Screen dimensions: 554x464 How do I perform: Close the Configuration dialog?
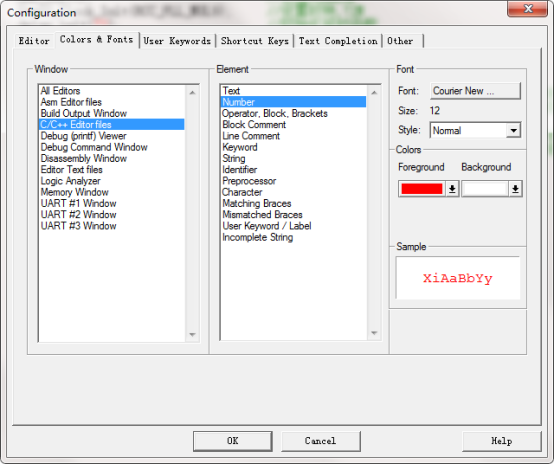click(527, 8)
